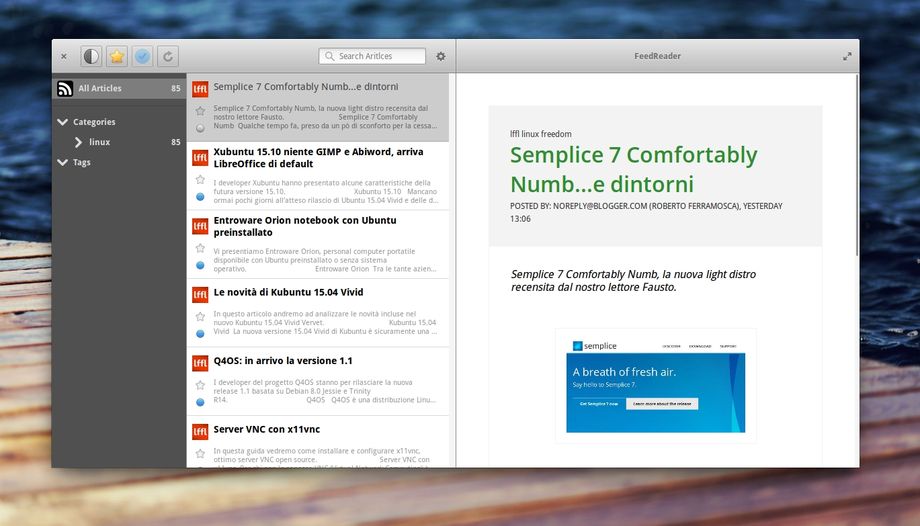The width and height of the screenshot is (920, 526).
Task: Select the linux category label
Action: click(99, 142)
